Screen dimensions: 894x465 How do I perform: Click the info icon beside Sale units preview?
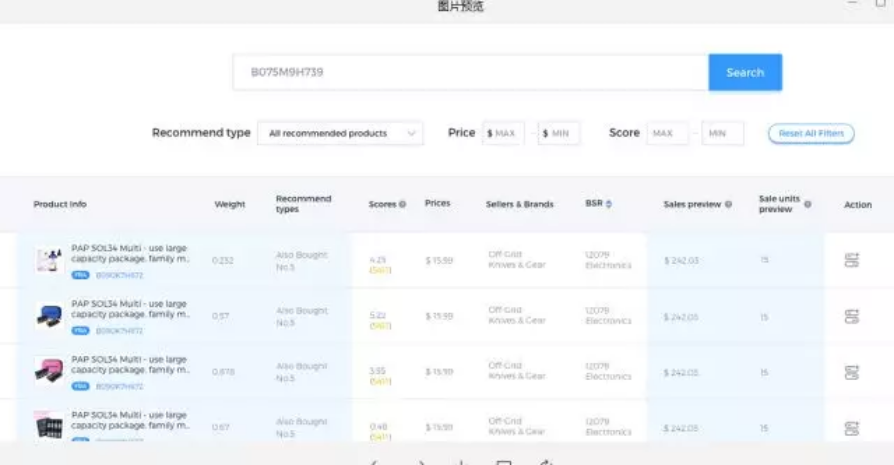pyautogui.click(x=807, y=204)
